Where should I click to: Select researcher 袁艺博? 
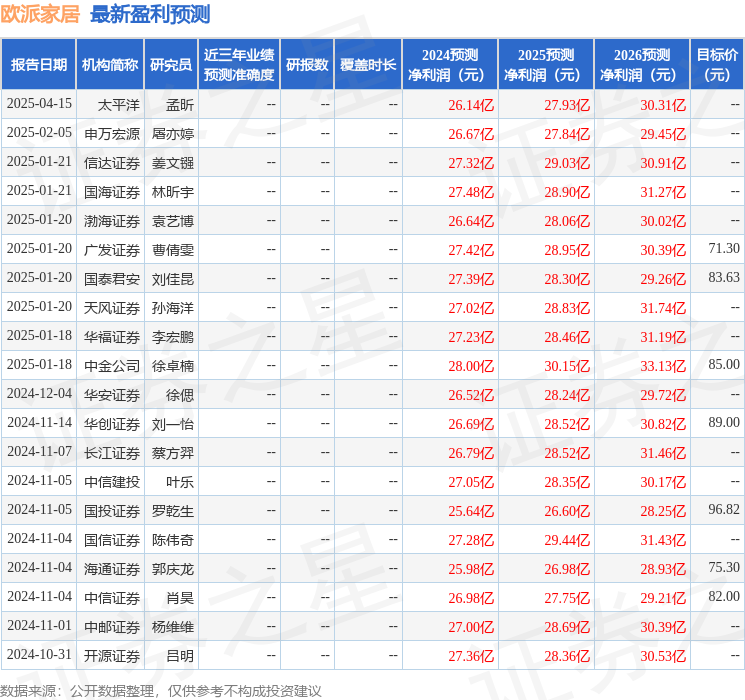click(x=172, y=221)
